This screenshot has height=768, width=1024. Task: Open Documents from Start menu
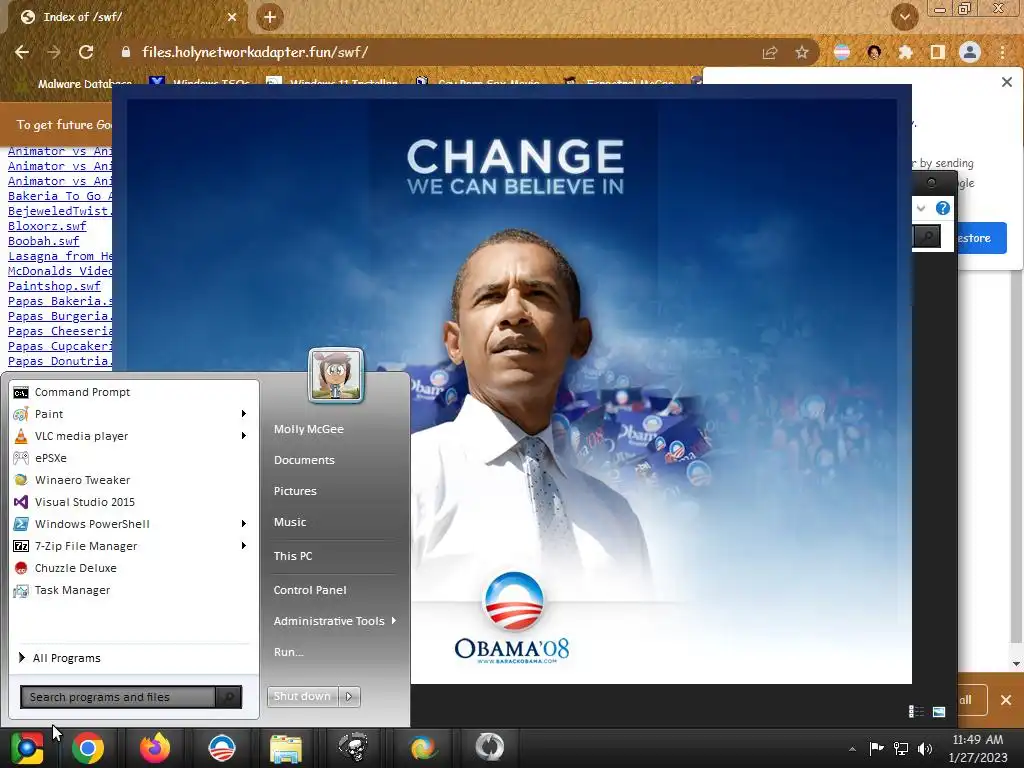[x=304, y=460]
